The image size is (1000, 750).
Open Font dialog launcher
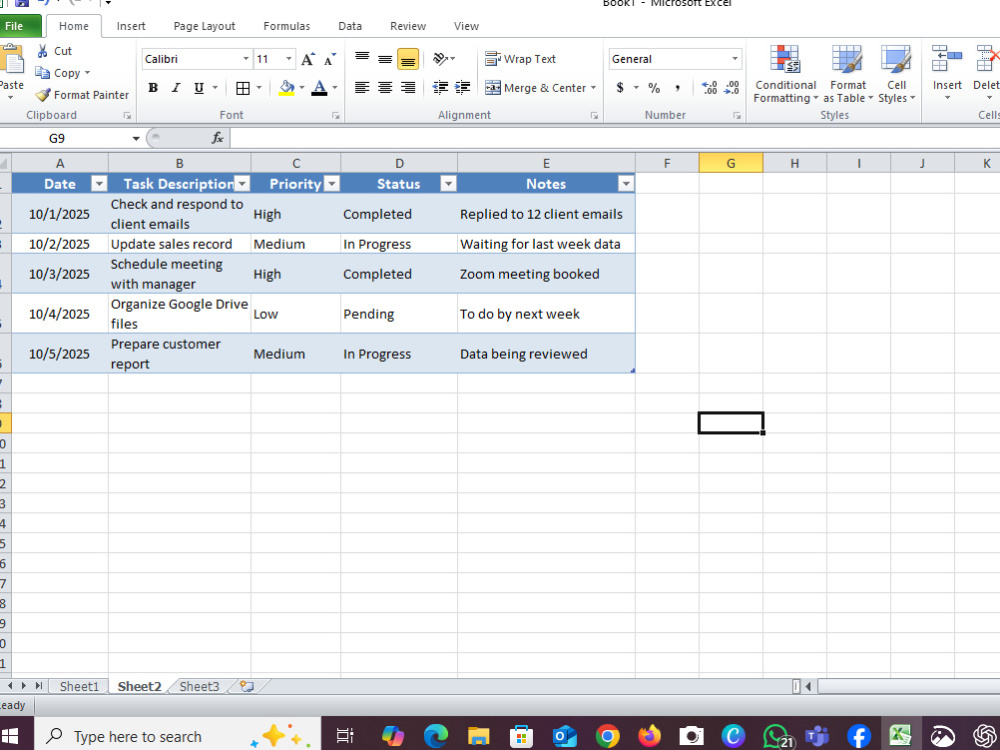tap(335, 115)
